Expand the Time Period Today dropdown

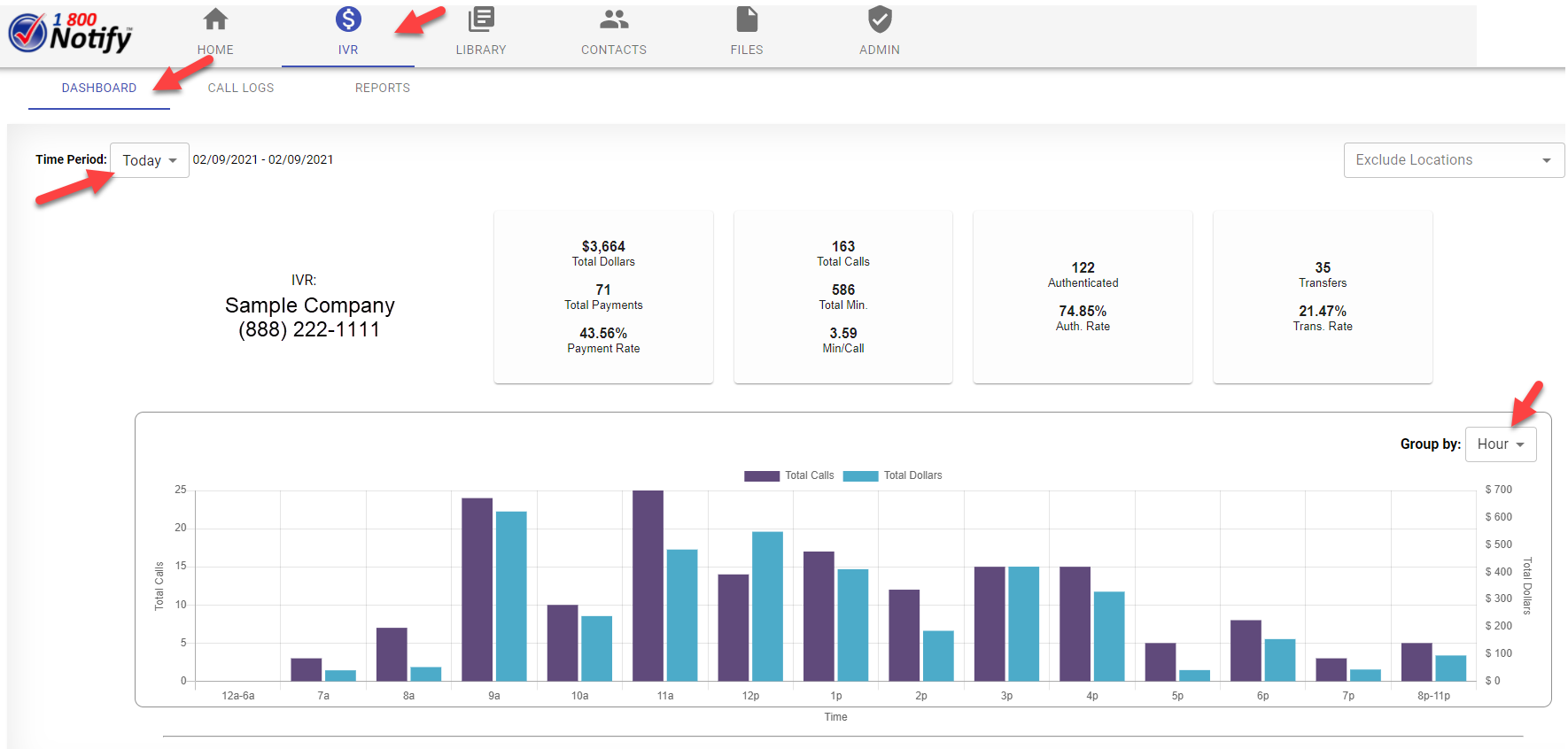pos(150,160)
